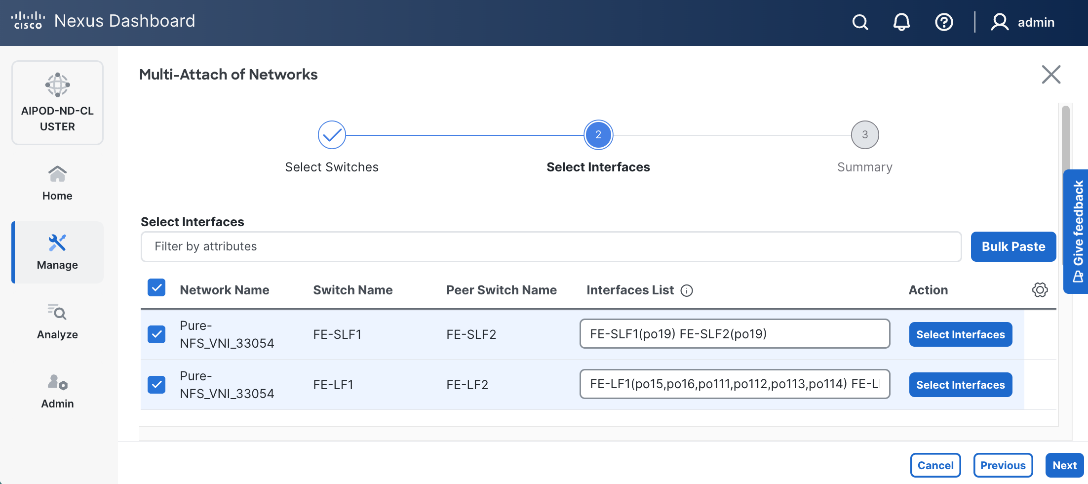Image resolution: width=1088 pixels, height=484 pixels.
Task: Toggle the select-all header checkbox
Action: coord(157,288)
